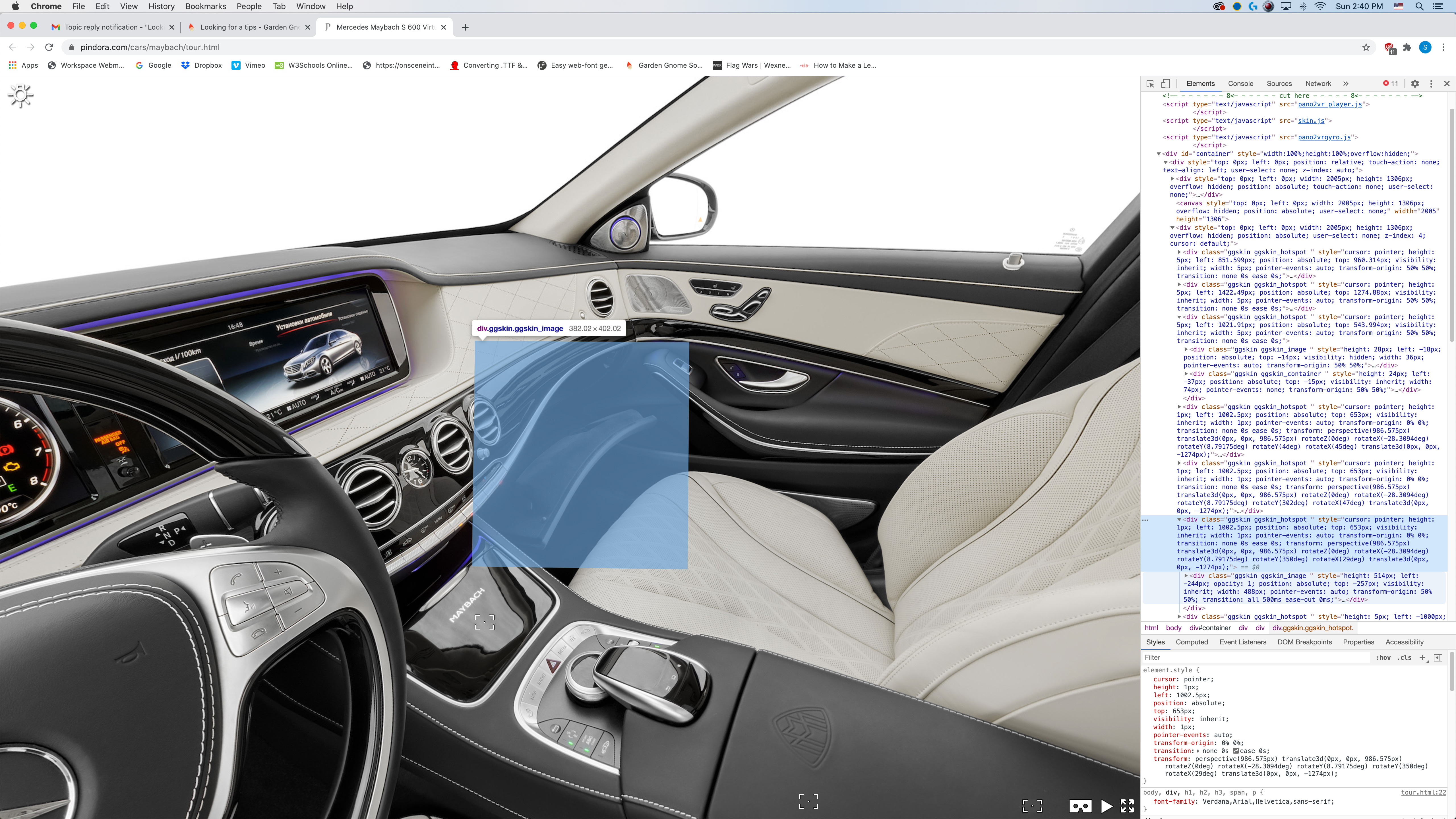Click the sun brightness icon in the tour

click(x=21, y=96)
